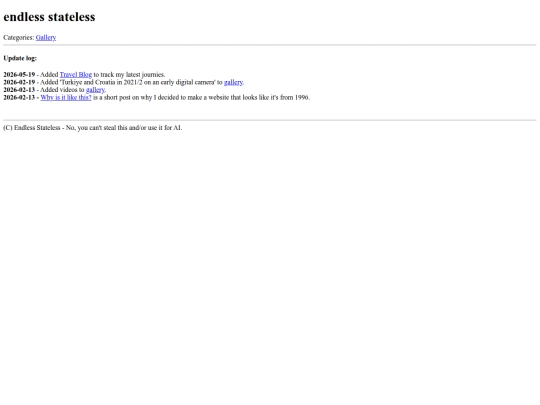Click the text 'to track my latest journies.'
This screenshot has width=540, height=405.
pos(129,74)
